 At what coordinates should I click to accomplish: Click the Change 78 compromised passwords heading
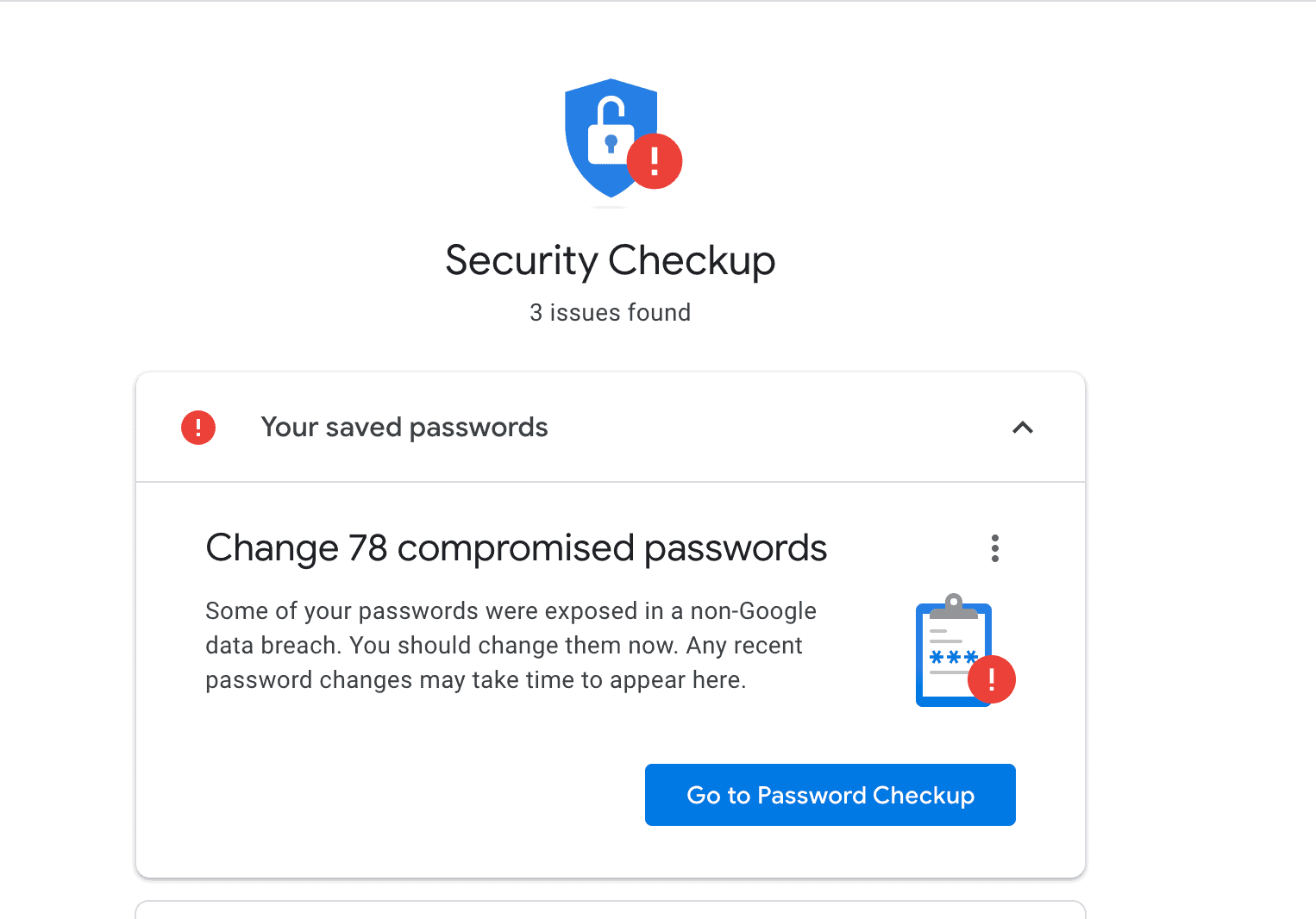coord(516,548)
